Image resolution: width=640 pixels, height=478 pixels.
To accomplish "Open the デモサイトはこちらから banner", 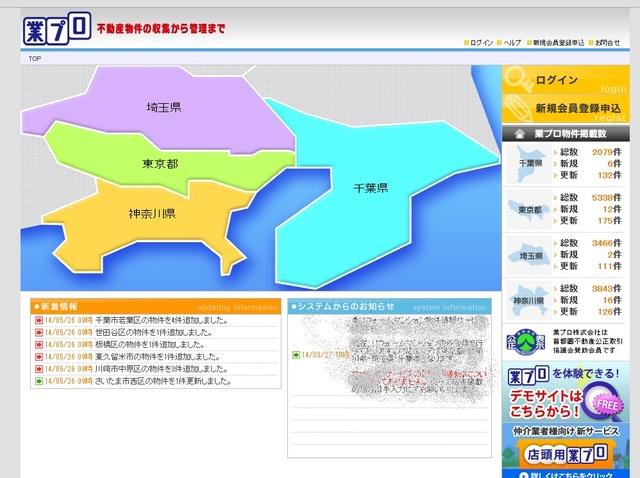I will [x=566, y=392].
